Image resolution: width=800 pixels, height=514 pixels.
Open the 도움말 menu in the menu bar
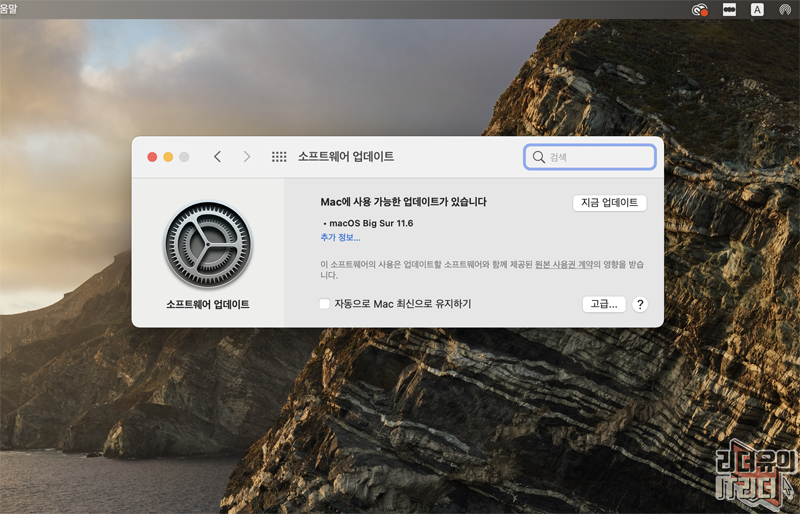[x=9, y=9]
